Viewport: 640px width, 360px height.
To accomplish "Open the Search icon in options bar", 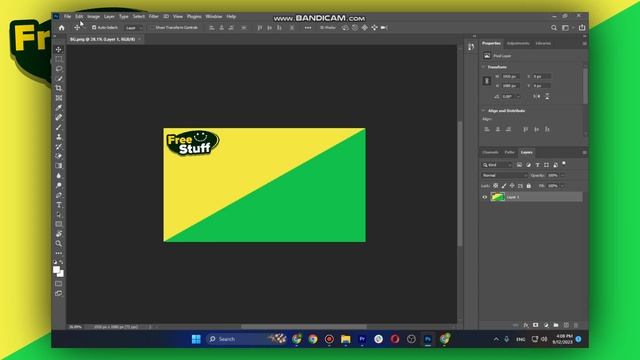I will (x=554, y=28).
